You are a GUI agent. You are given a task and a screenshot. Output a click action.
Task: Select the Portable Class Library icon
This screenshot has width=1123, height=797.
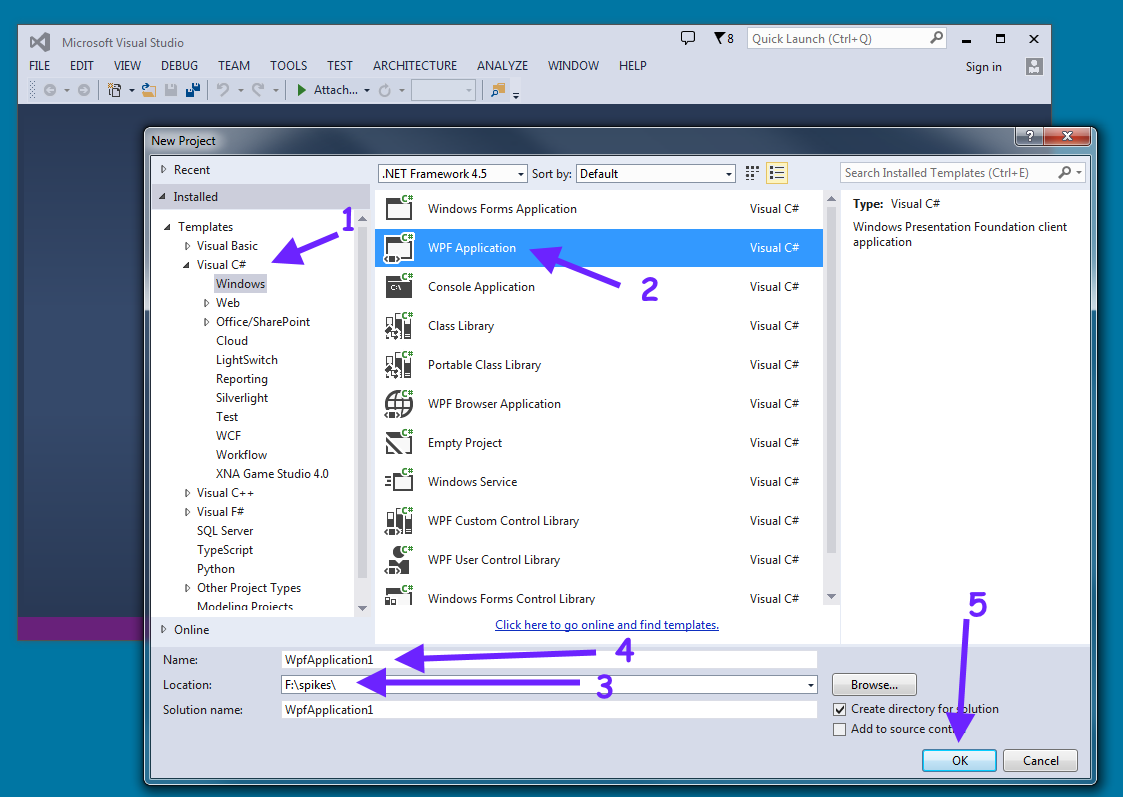point(399,364)
